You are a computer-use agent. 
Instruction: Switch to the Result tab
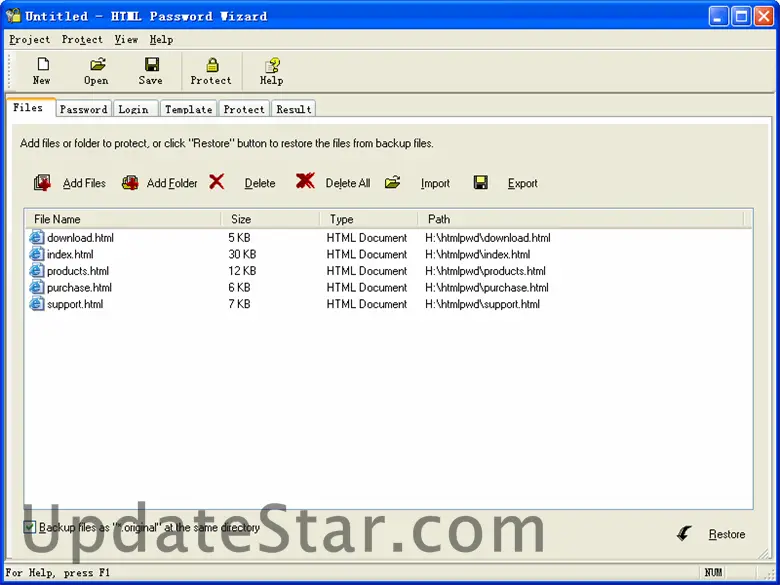pos(294,109)
